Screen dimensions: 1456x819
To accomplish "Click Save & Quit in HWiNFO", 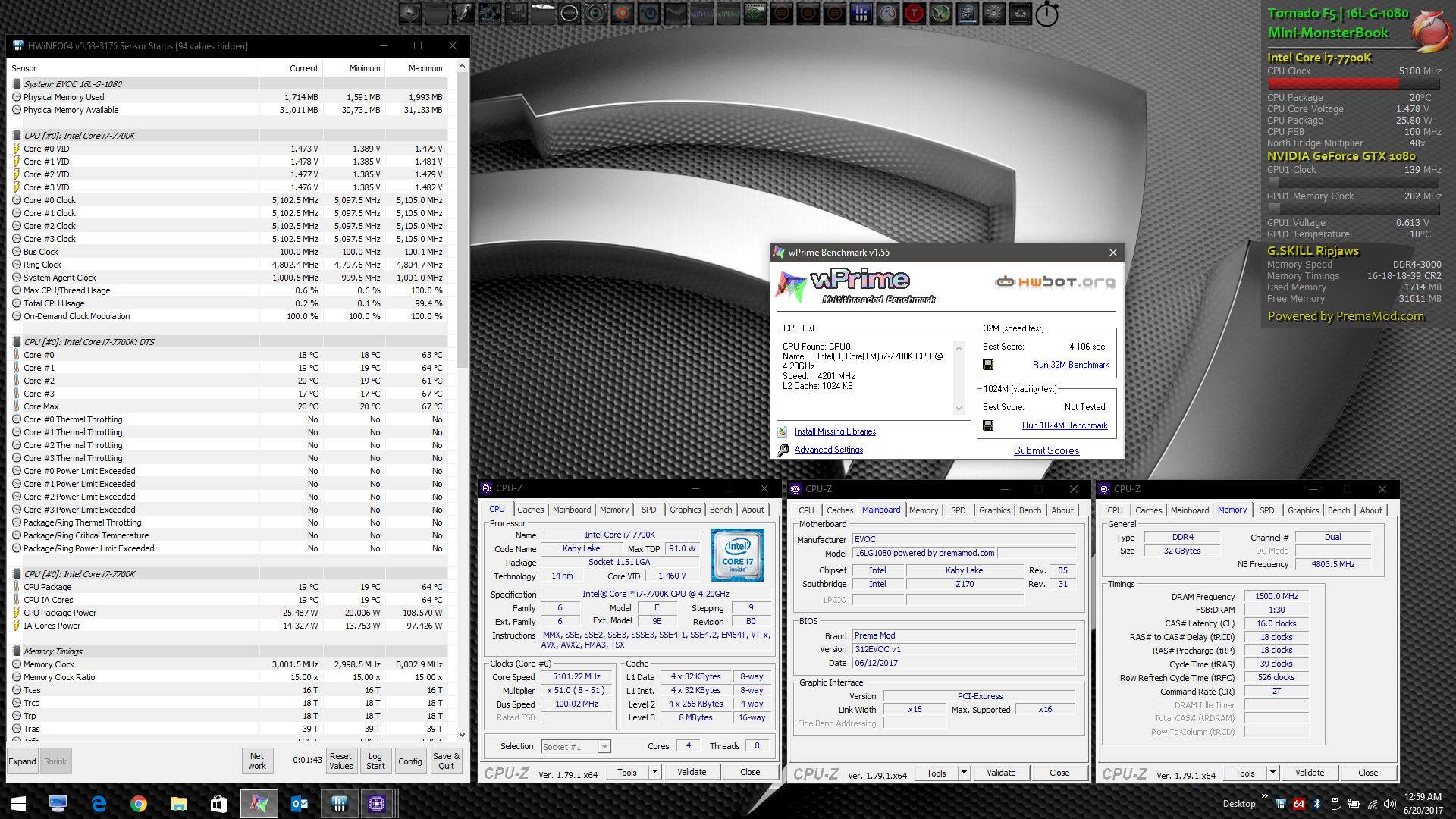I will point(446,761).
